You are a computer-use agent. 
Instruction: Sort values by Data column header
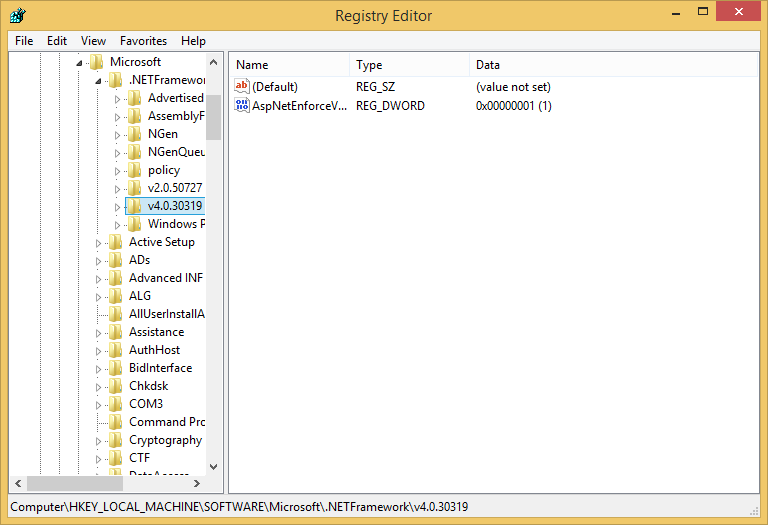[x=613, y=65]
